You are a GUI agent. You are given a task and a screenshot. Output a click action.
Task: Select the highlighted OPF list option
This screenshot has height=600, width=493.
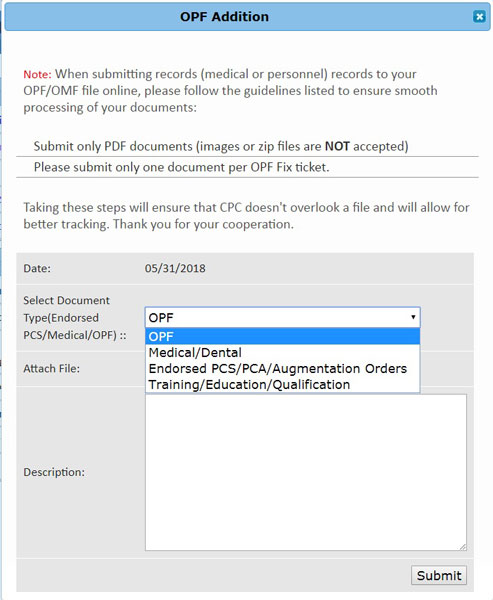(x=282, y=337)
